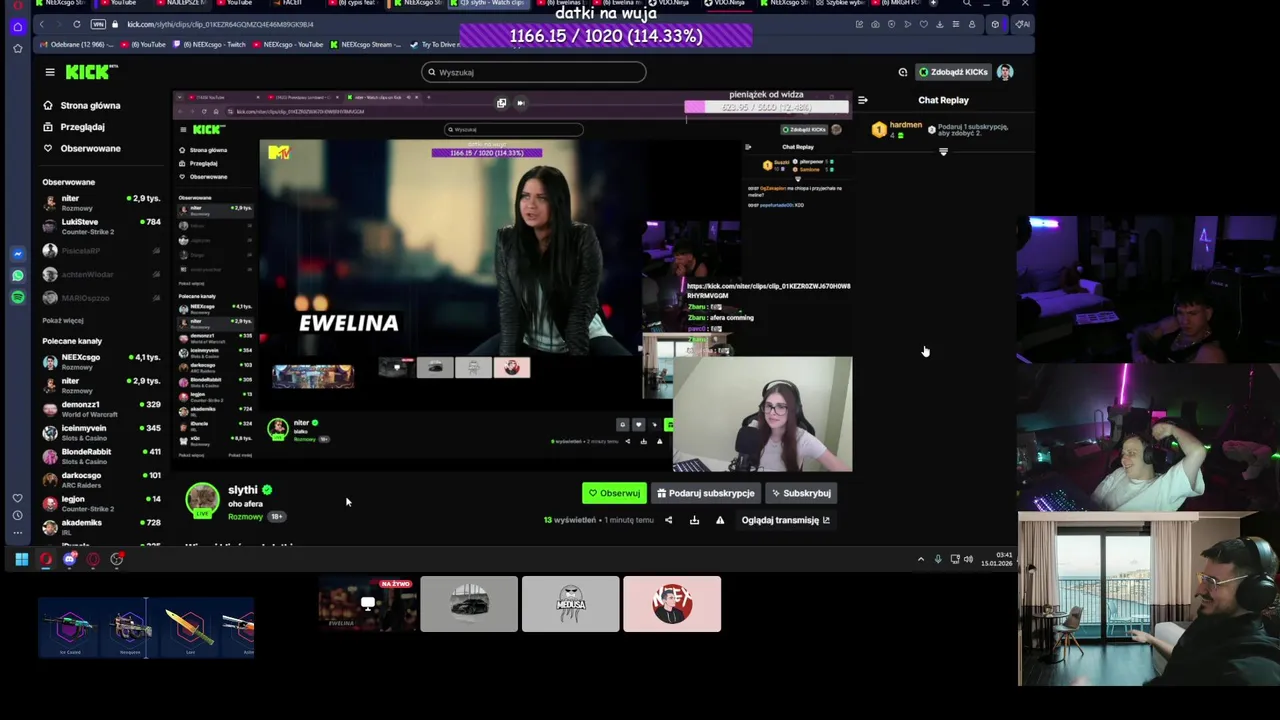Reload the page with refresh icon
1280x720 pixels.
[x=76, y=24]
